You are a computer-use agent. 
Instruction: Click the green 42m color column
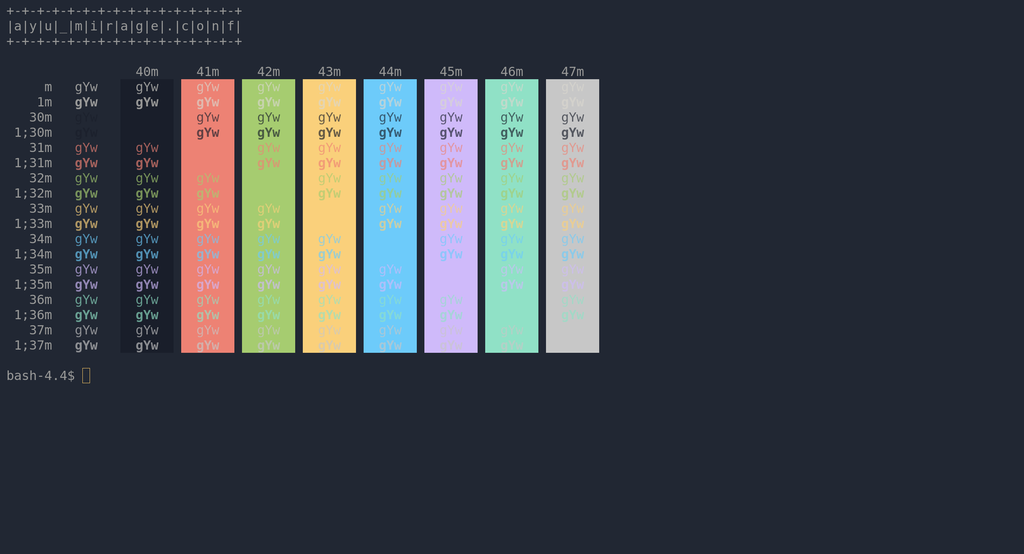pos(268,216)
